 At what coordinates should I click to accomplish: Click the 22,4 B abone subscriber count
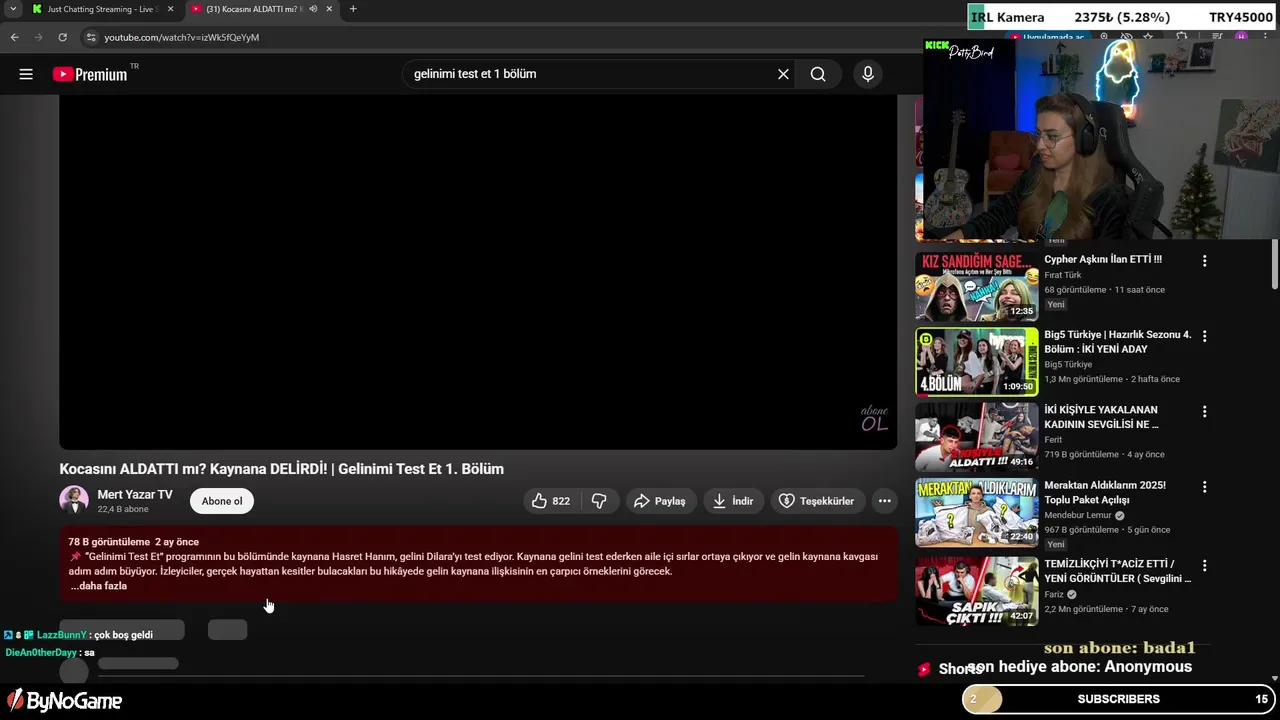coord(123,509)
